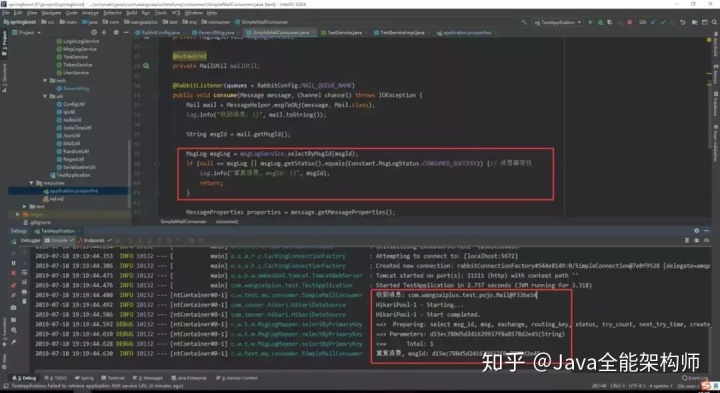Click the Mute Breakpoints icon
This screenshot has height=393, width=720.
(x=13, y=295)
